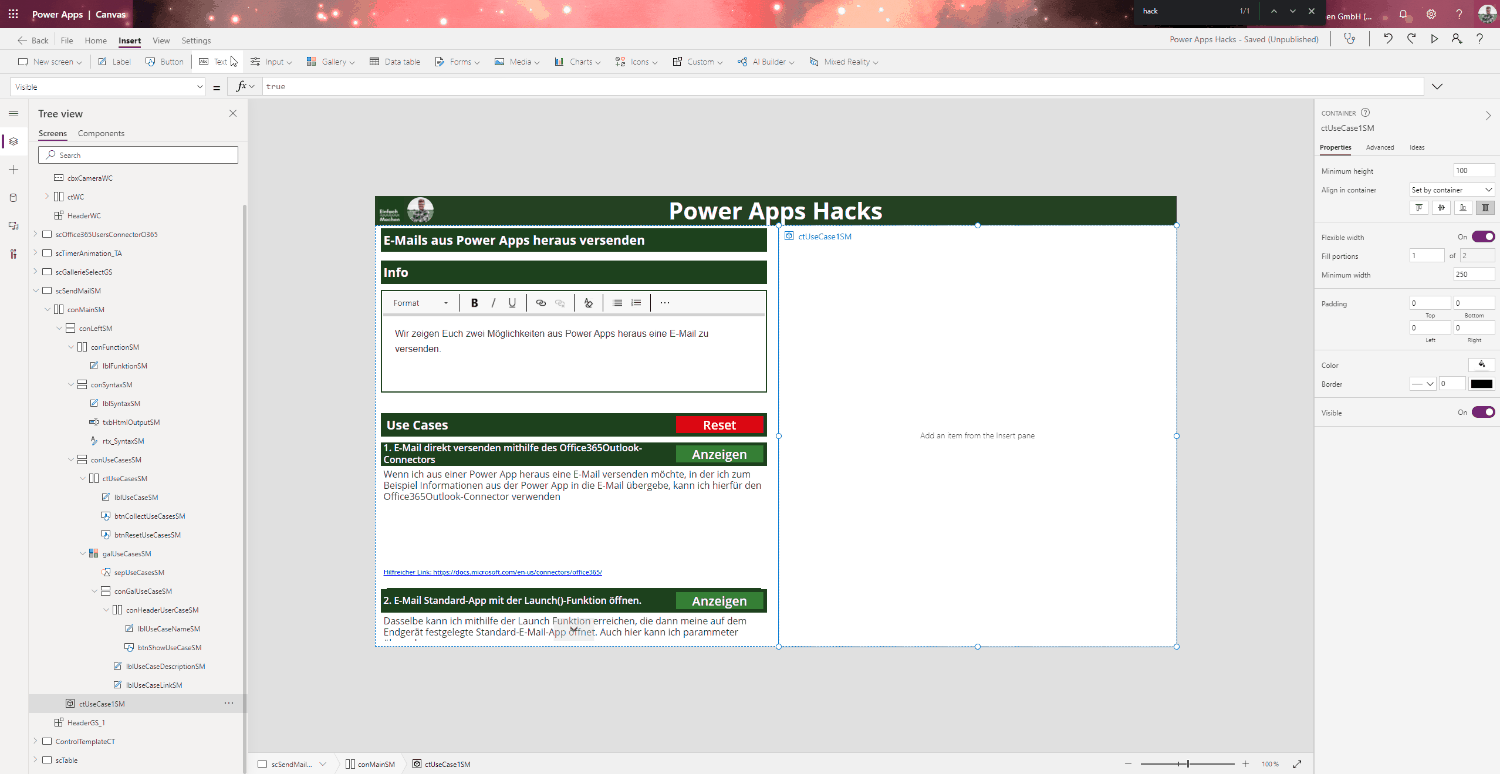Collapse the properties pane chevron
1500x774 pixels.
[x=1488, y=115]
